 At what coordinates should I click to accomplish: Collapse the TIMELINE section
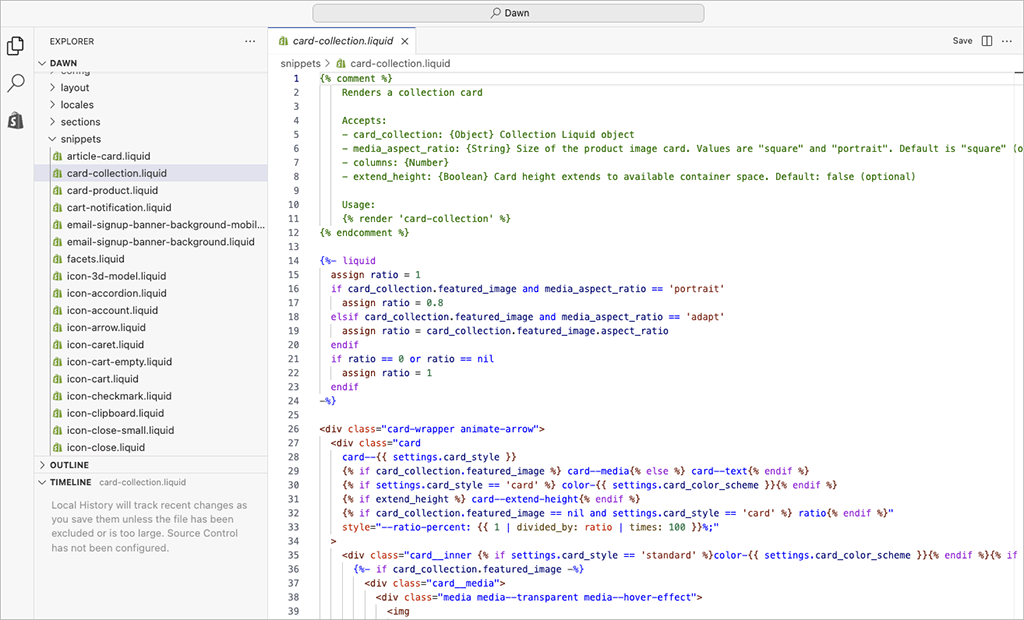[74, 481]
